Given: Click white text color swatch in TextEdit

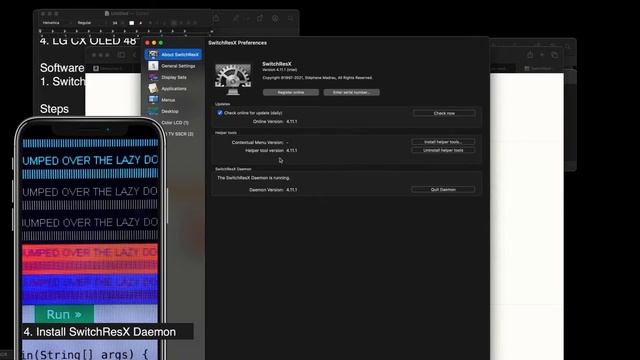Looking at the screenshot, I should coord(131,23).
